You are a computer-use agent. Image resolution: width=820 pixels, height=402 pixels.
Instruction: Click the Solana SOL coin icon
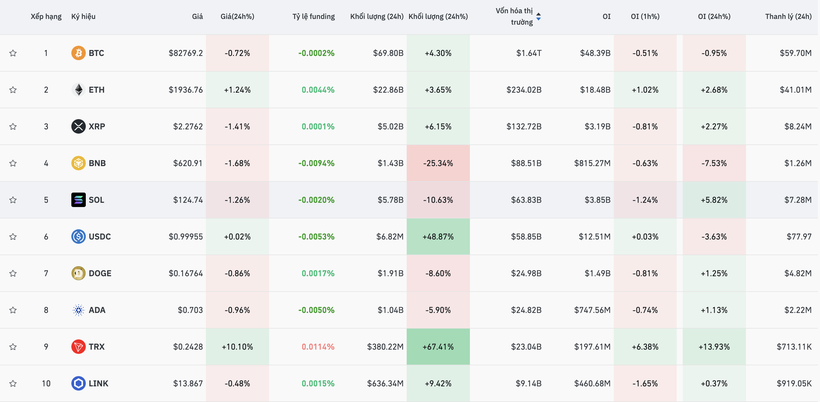pos(78,200)
